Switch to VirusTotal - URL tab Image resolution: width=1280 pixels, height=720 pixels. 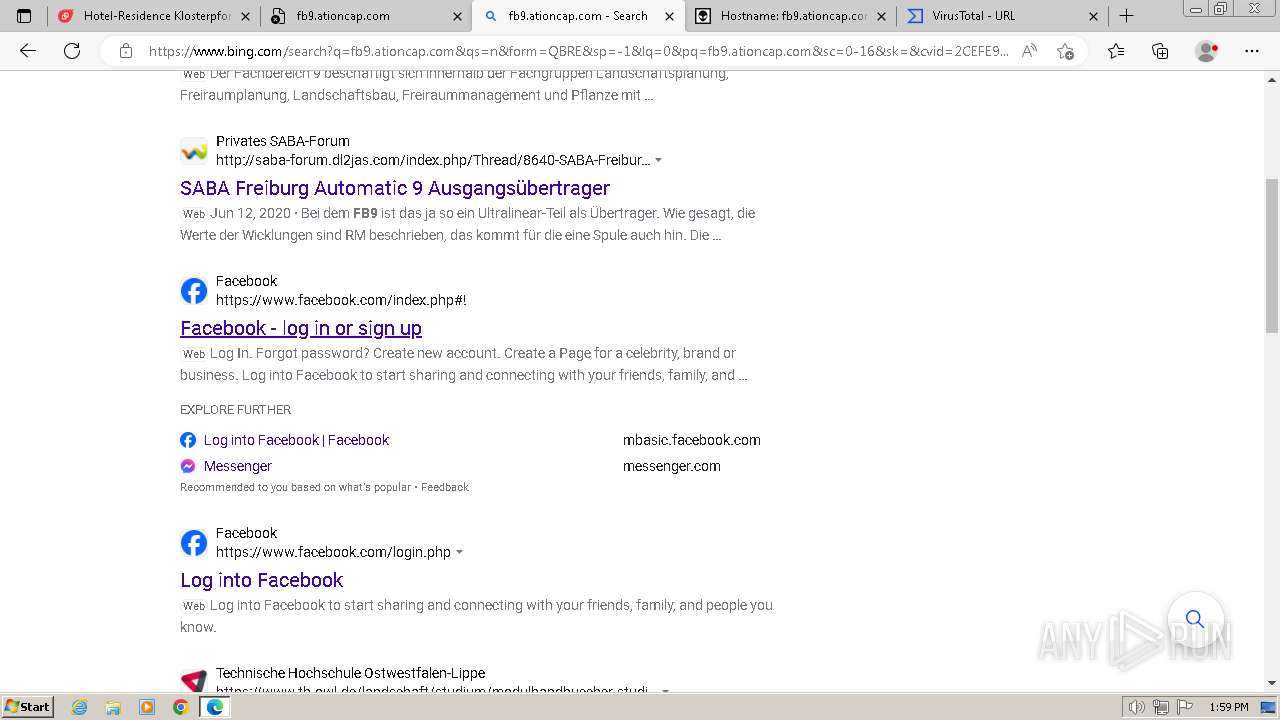1002,16
